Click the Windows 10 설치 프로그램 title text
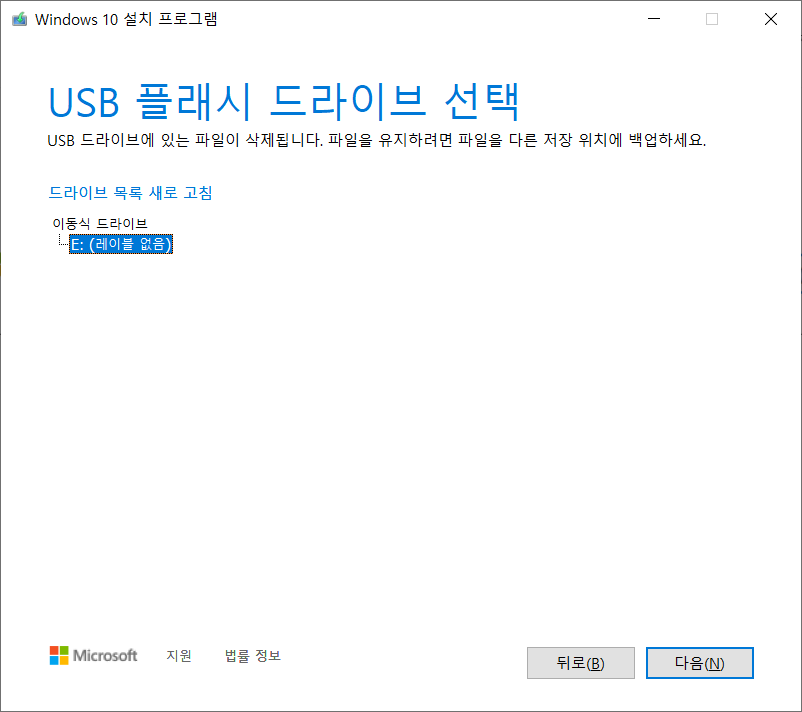This screenshot has width=802, height=712. point(126,19)
